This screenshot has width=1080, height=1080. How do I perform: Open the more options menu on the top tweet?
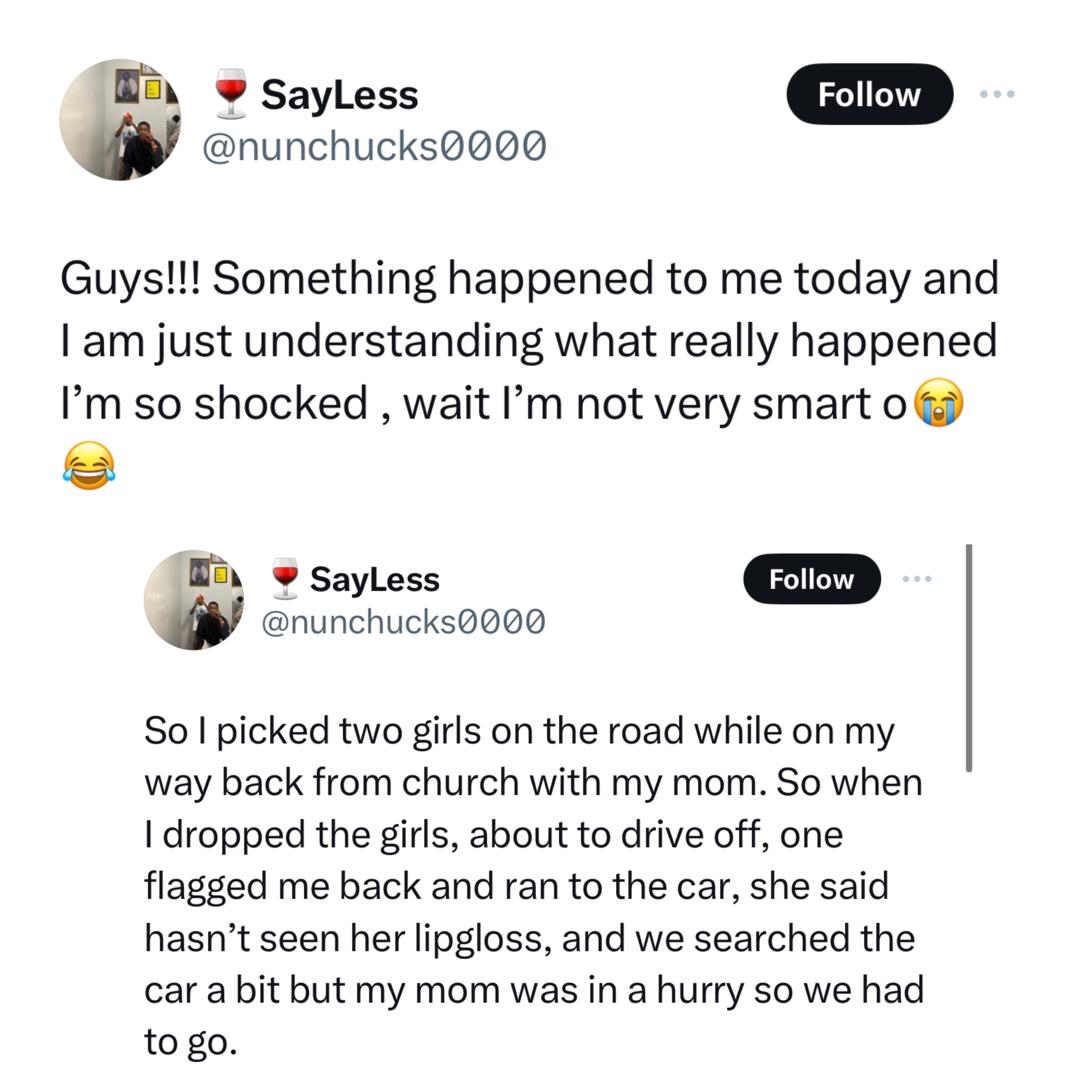coord(997,94)
